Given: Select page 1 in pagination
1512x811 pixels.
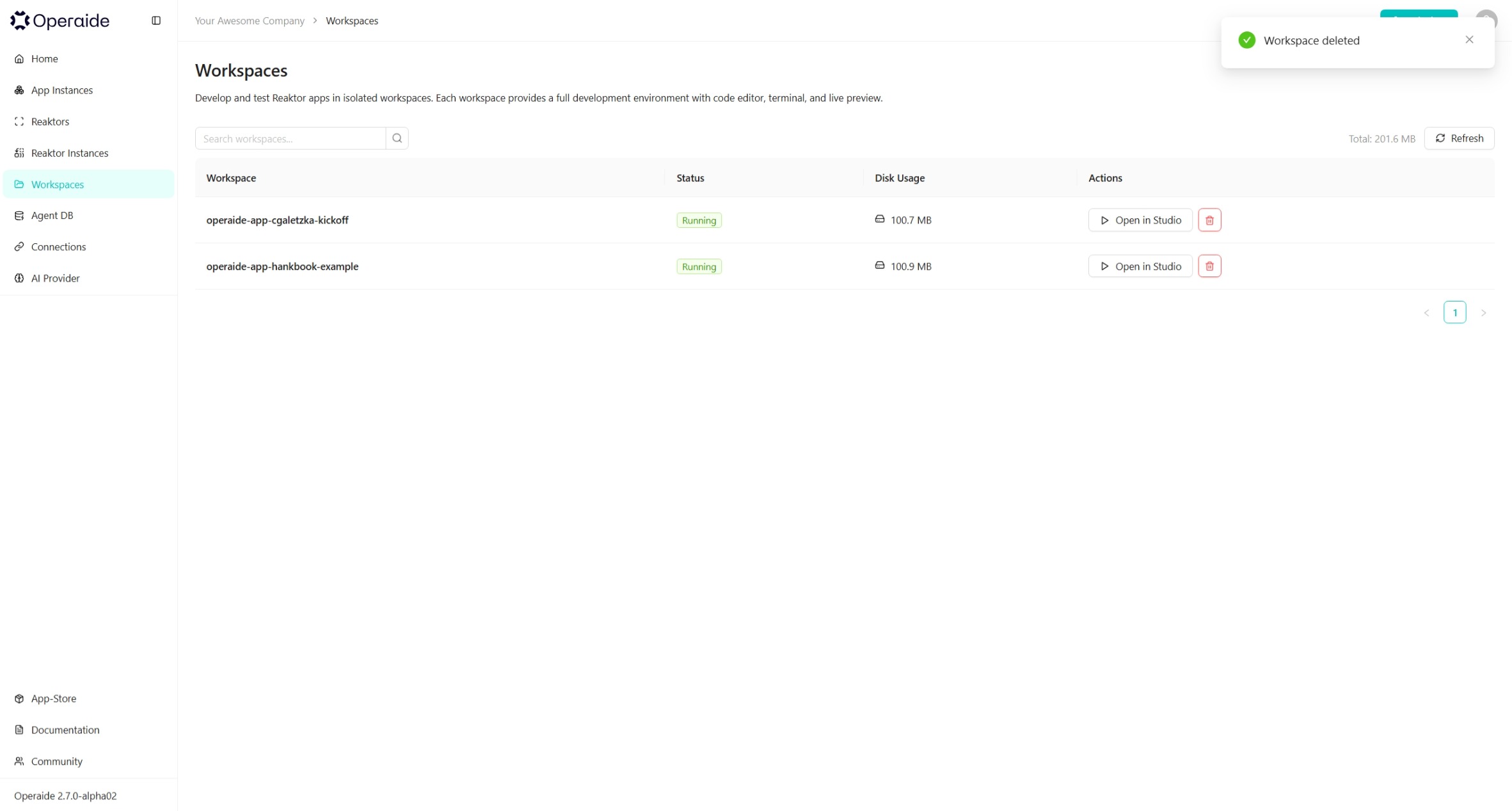Looking at the screenshot, I should (x=1455, y=312).
